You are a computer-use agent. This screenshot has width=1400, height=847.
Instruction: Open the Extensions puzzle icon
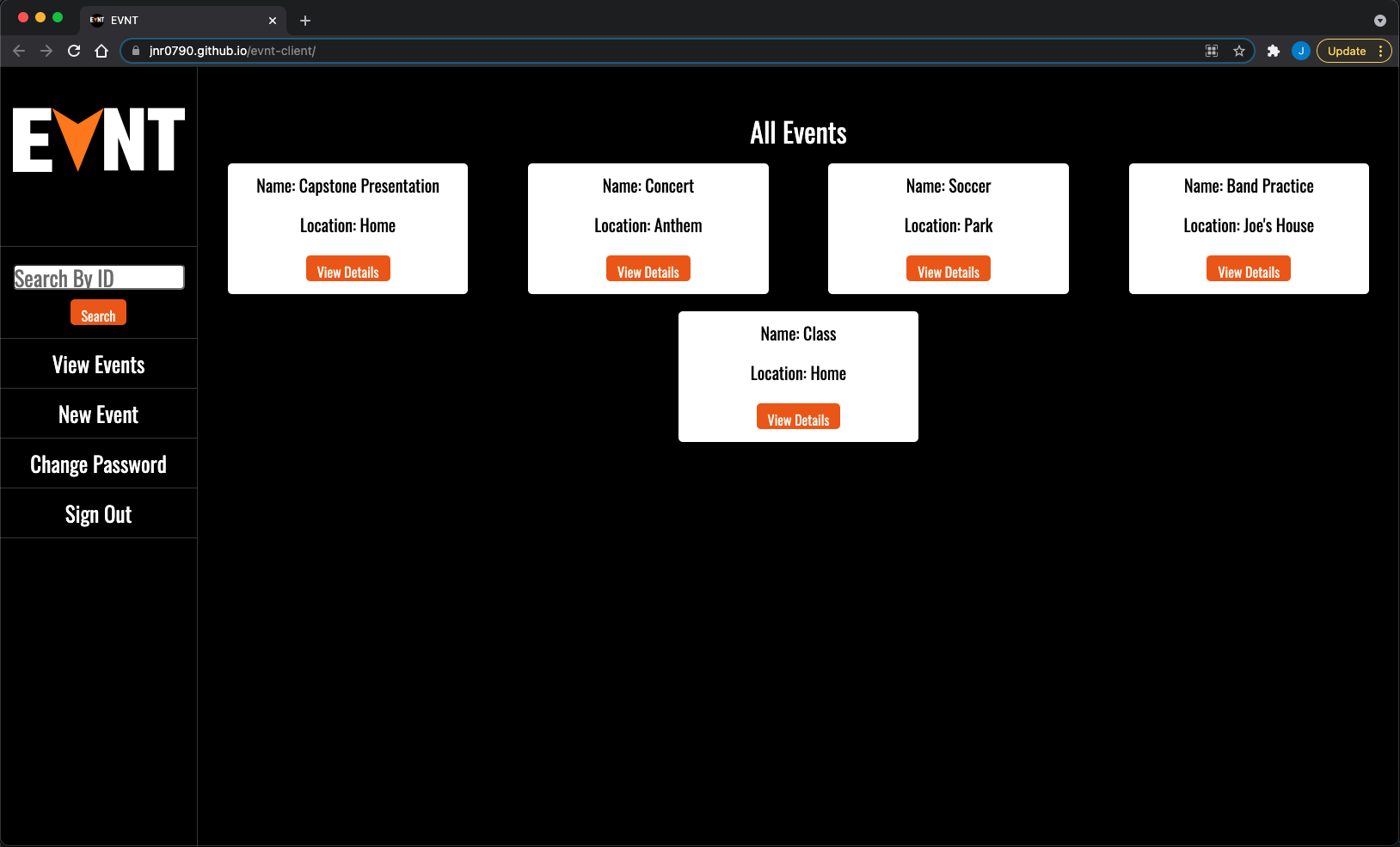click(1274, 51)
